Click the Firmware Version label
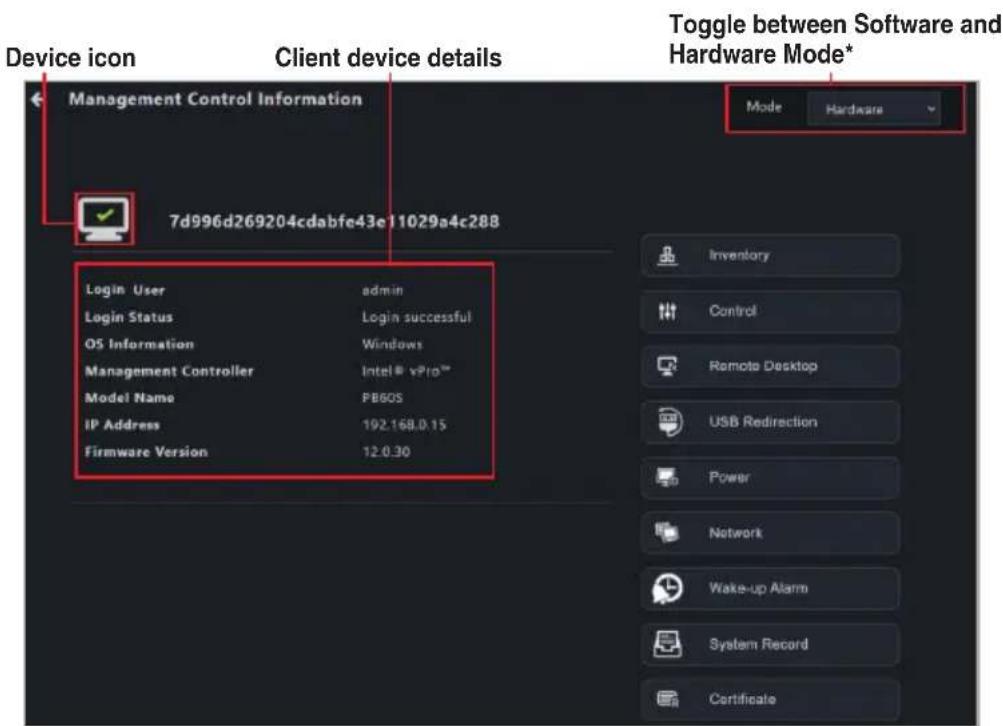 coord(146,452)
